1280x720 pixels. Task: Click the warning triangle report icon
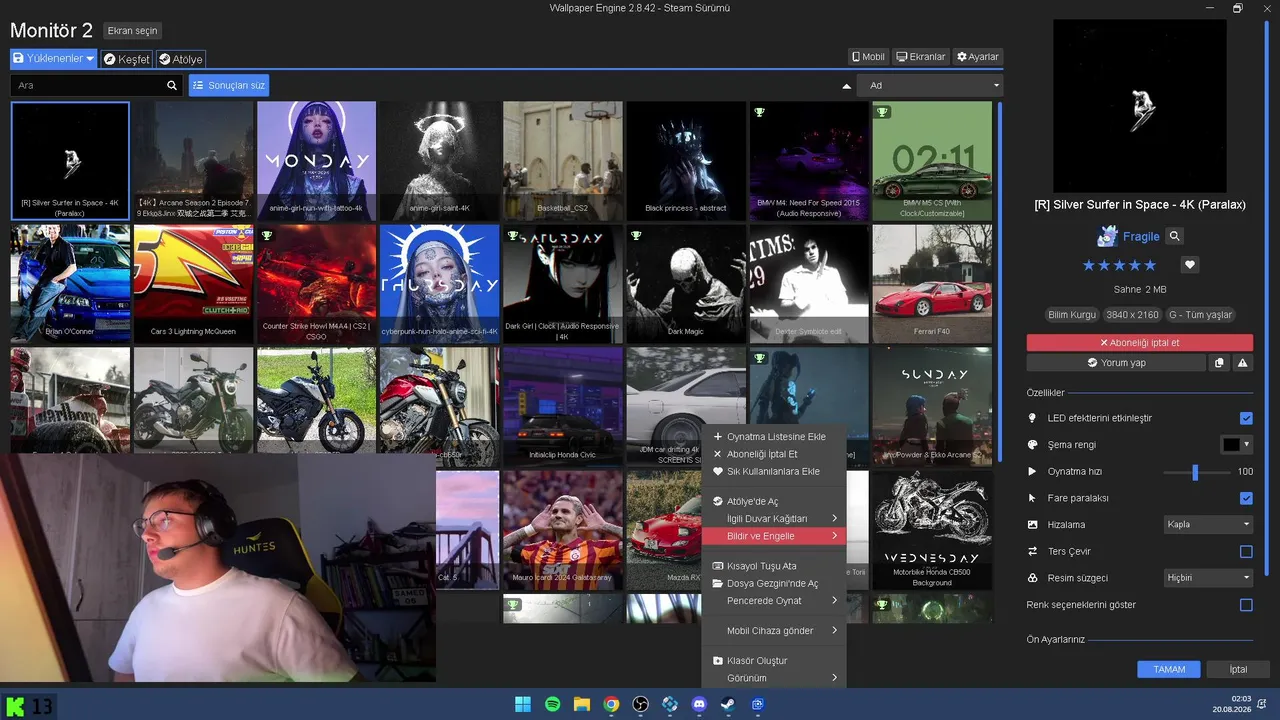click(1243, 363)
